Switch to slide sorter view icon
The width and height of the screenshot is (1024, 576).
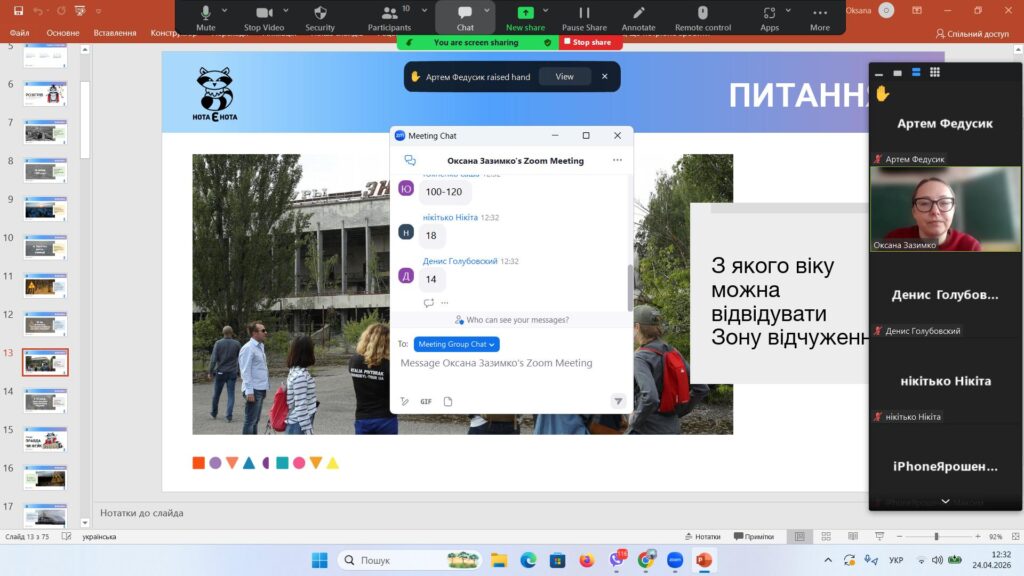click(823, 537)
